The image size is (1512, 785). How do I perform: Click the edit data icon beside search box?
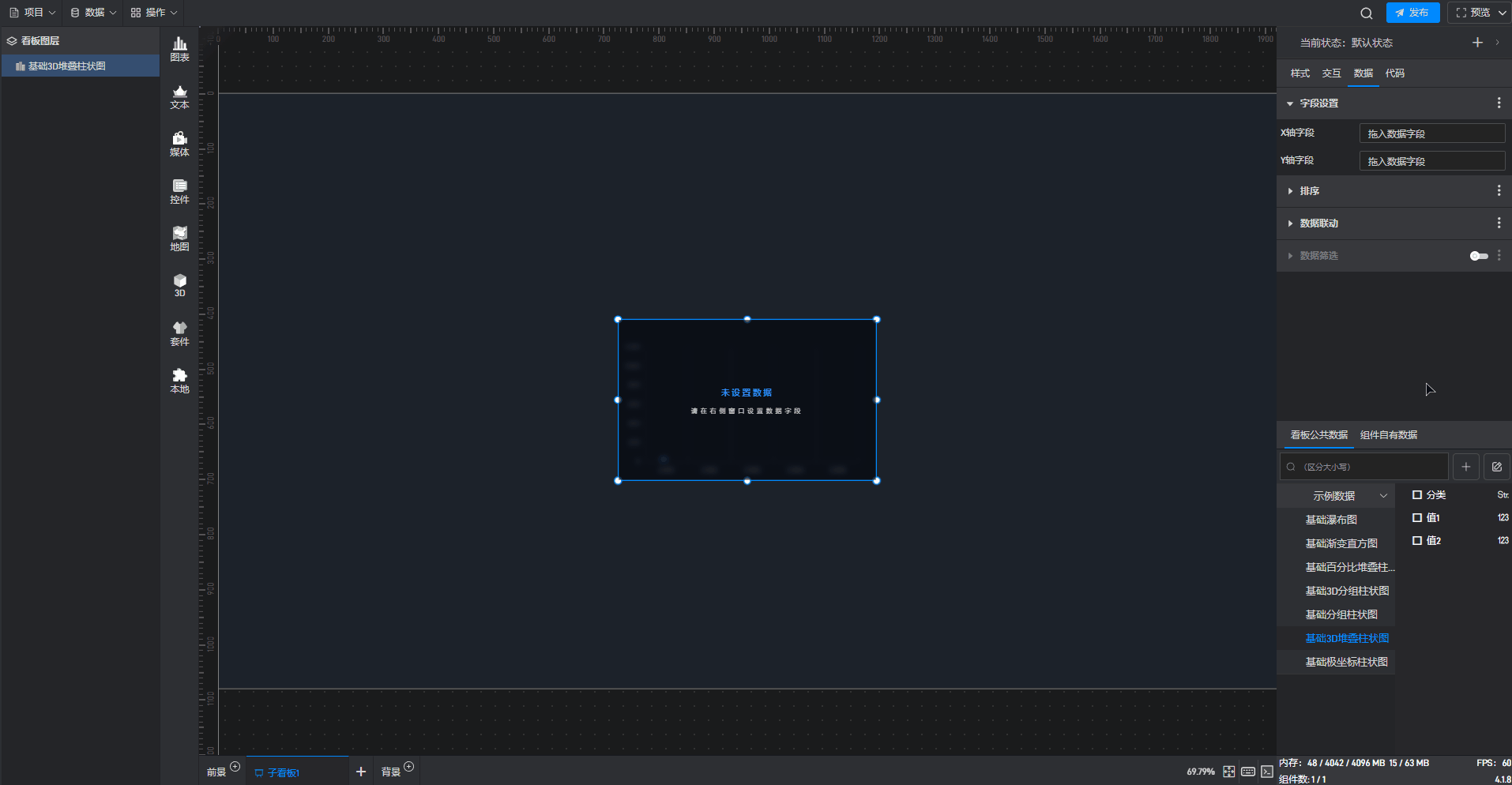coord(1496,467)
